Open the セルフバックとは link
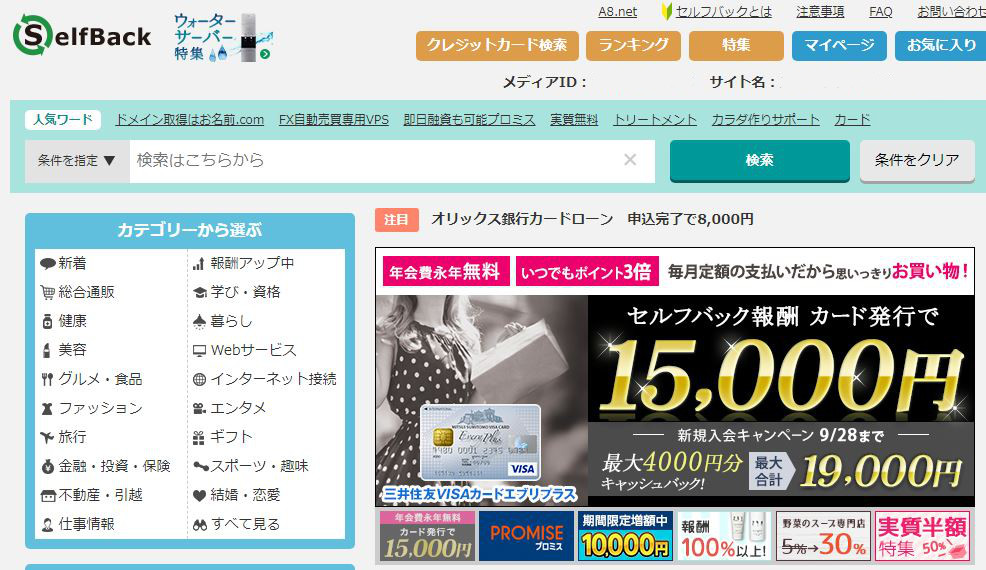This screenshot has width=986, height=570. 723,12
